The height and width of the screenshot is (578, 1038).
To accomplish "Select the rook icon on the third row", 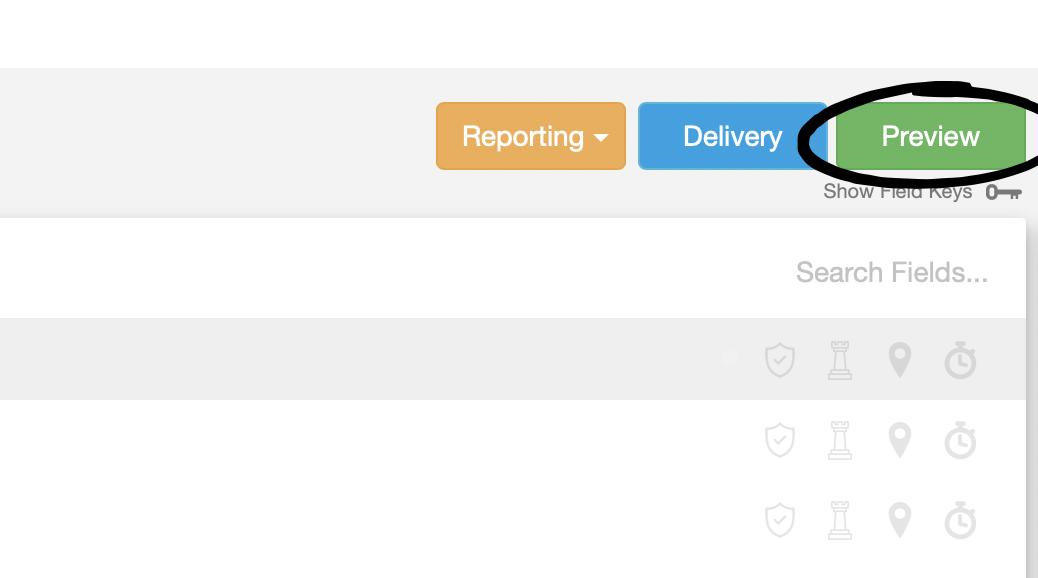I will pos(840,520).
